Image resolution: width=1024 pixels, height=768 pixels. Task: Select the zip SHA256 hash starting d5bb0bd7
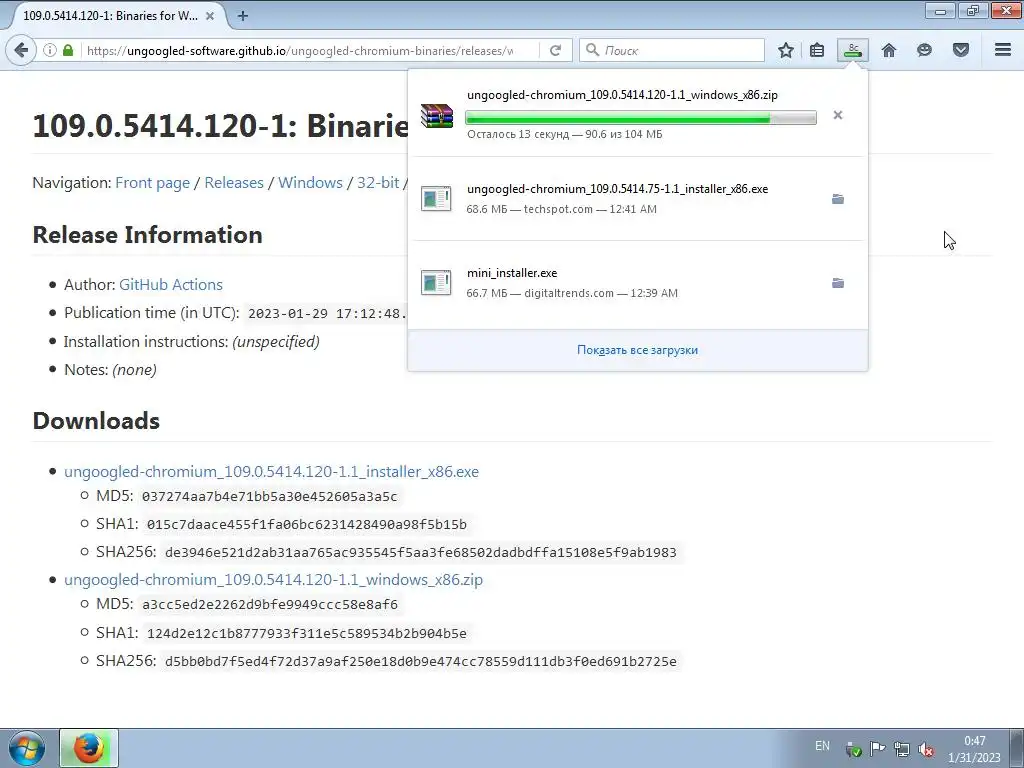point(421,662)
